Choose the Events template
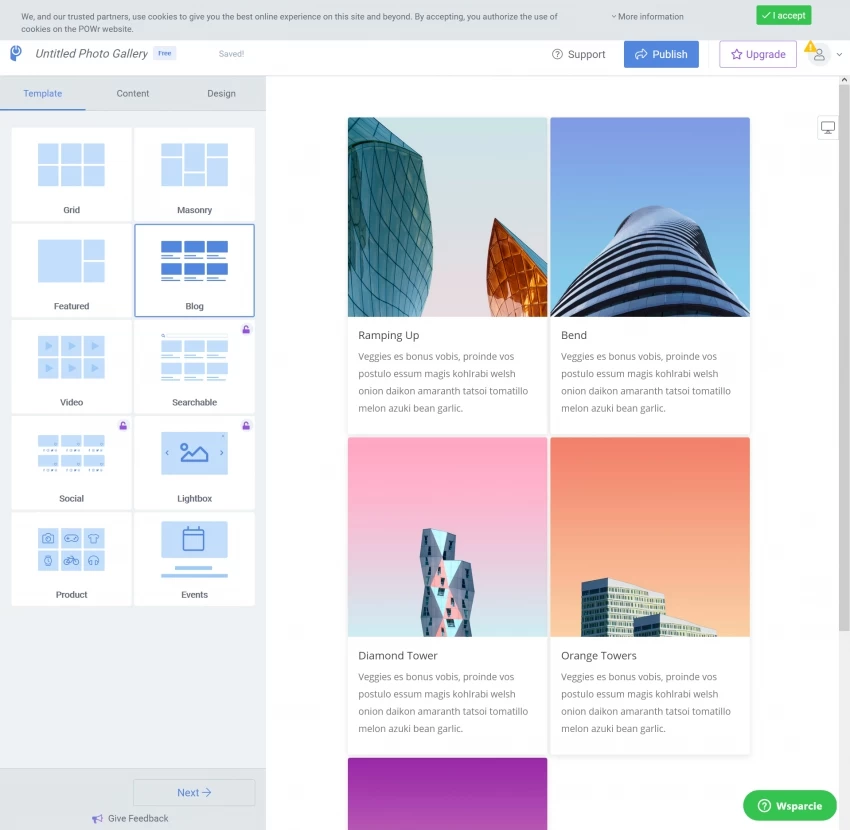Viewport: 850px width, 830px height. [194, 559]
